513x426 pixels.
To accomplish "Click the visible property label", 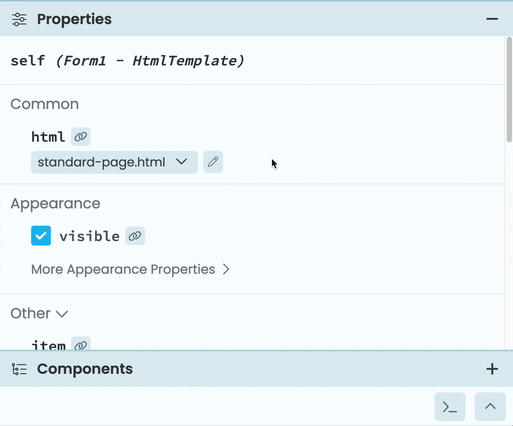I will tap(89, 236).
